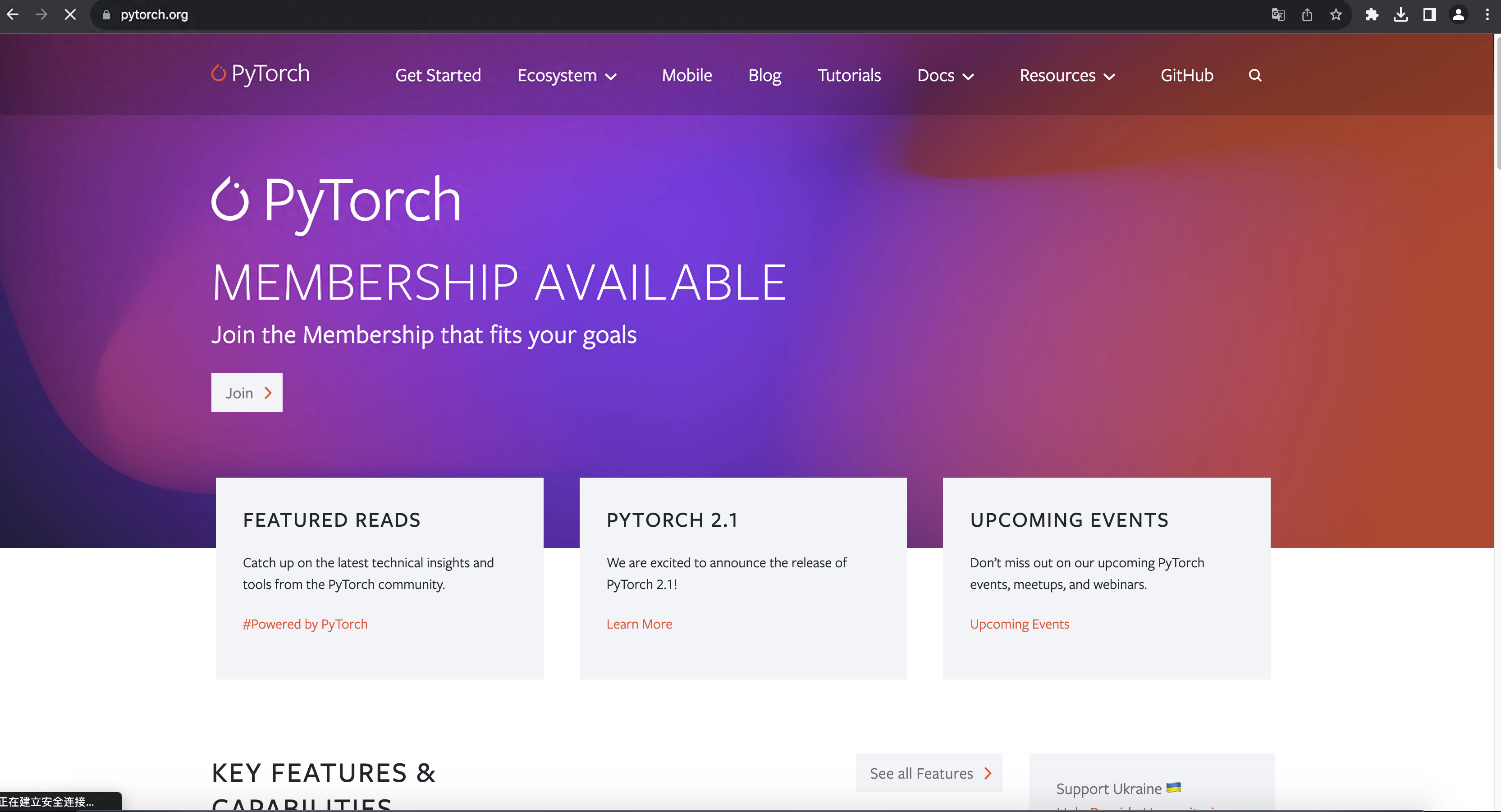The width and height of the screenshot is (1501, 812).
Task: Expand the Docs dropdown menu
Action: coord(946,76)
